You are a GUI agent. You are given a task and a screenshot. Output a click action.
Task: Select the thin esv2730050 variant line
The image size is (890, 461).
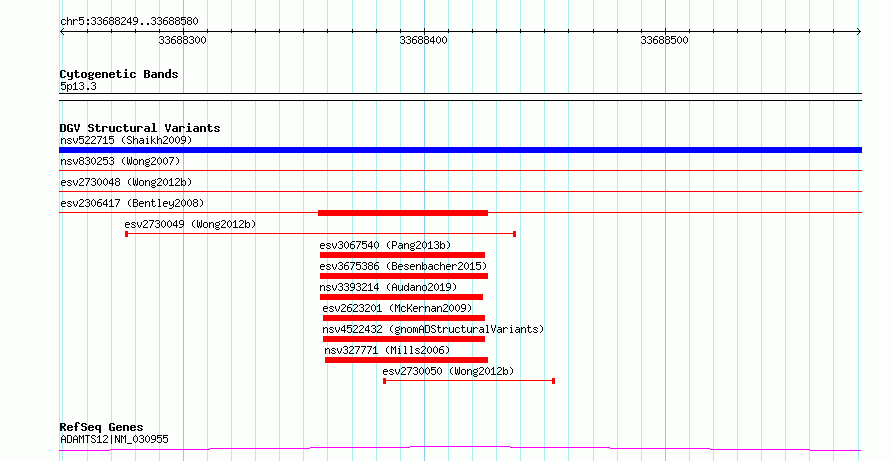pyautogui.click(x=469, y=381)
